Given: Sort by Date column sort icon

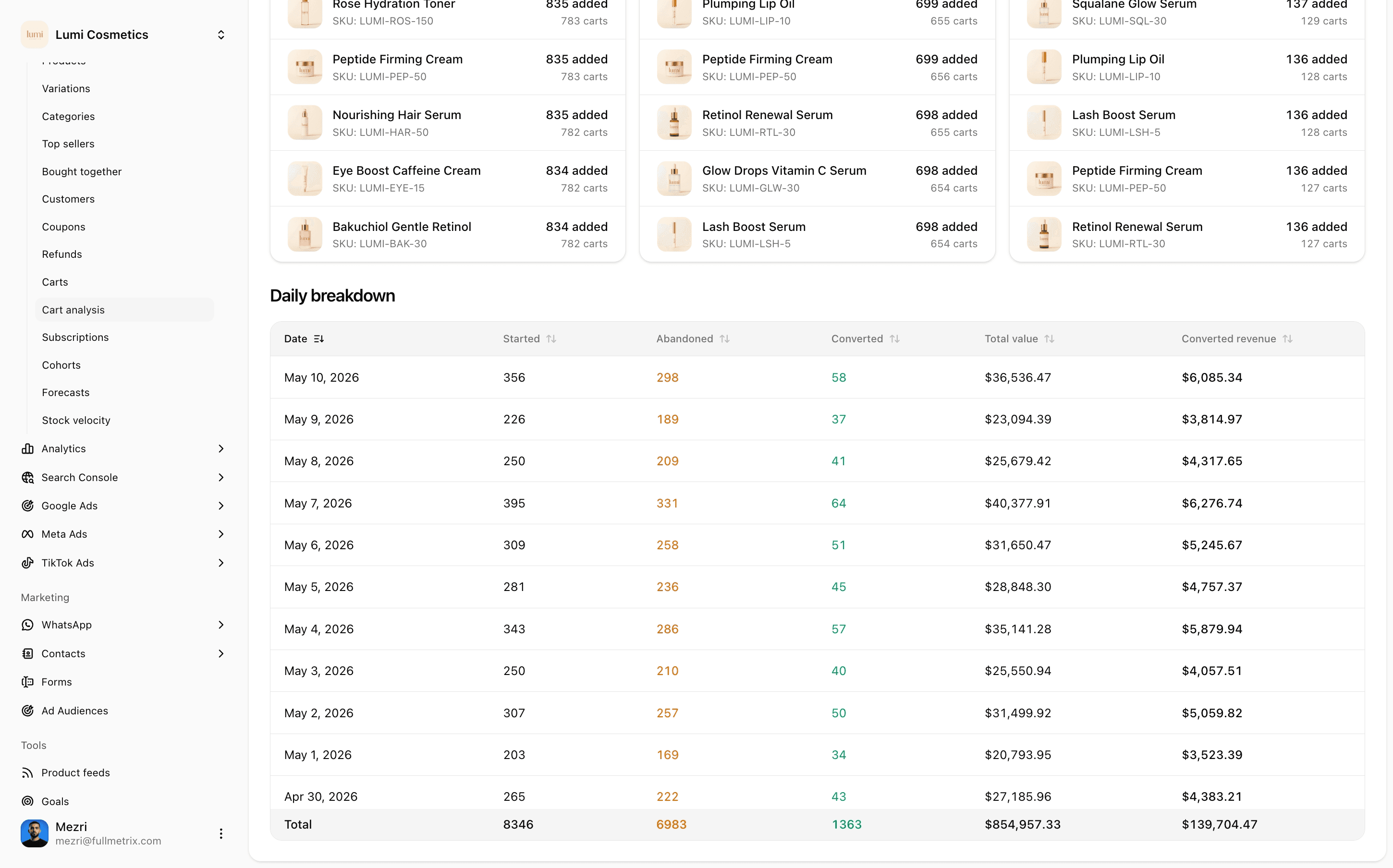Looking at the screenshot, I should (319, 339).
